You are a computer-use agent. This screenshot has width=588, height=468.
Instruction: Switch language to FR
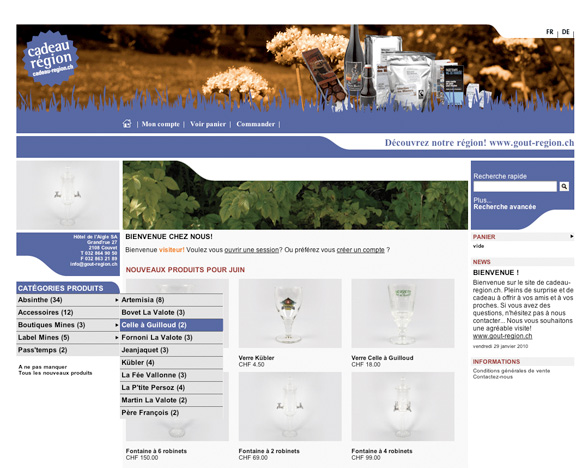(550, 32)
